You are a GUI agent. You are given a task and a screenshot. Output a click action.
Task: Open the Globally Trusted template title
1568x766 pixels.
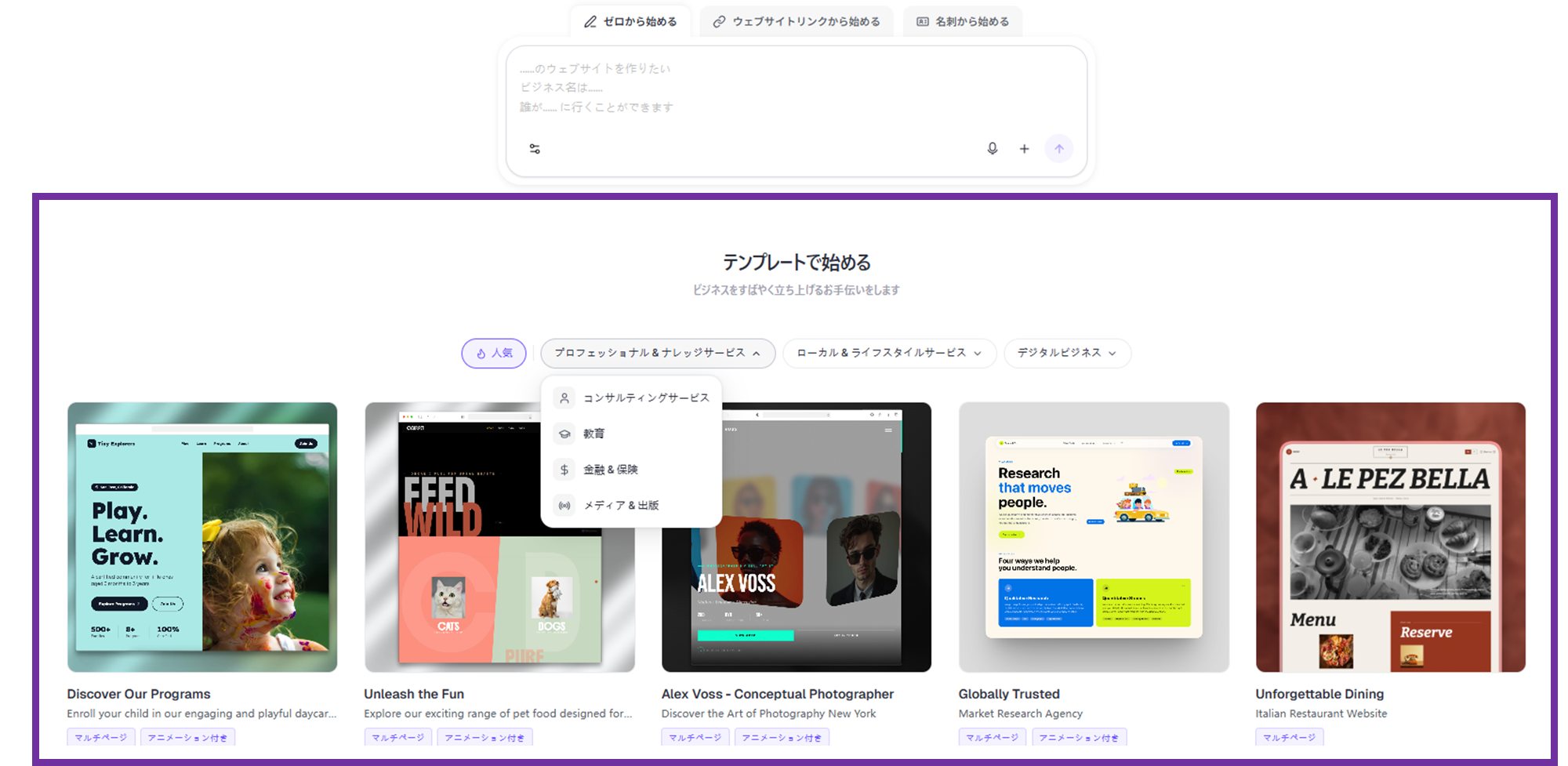pyautogui.click(x=1009, y=694)
